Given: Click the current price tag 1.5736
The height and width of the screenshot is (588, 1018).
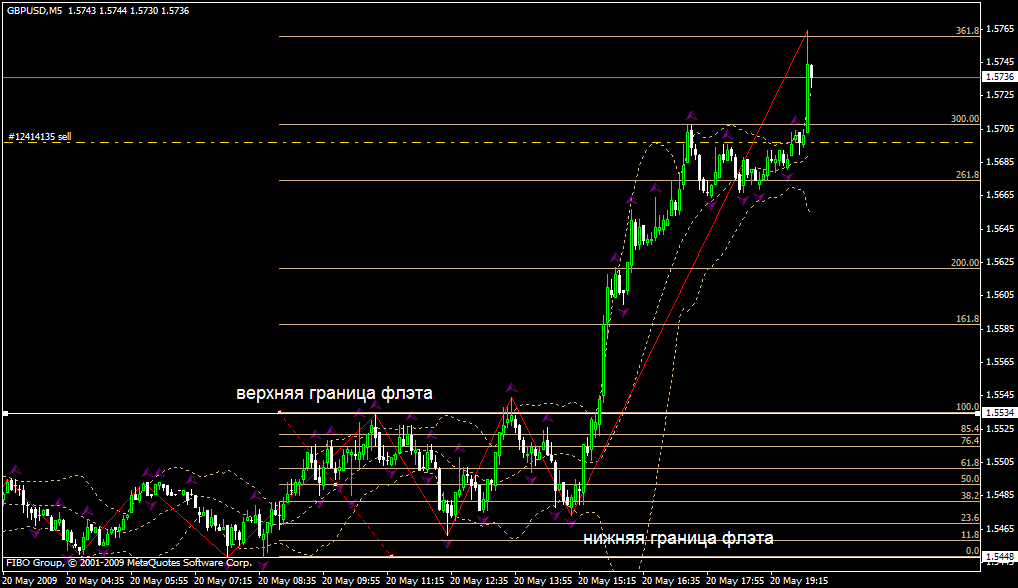Looking at the screenshot, I should coord(998,77).
